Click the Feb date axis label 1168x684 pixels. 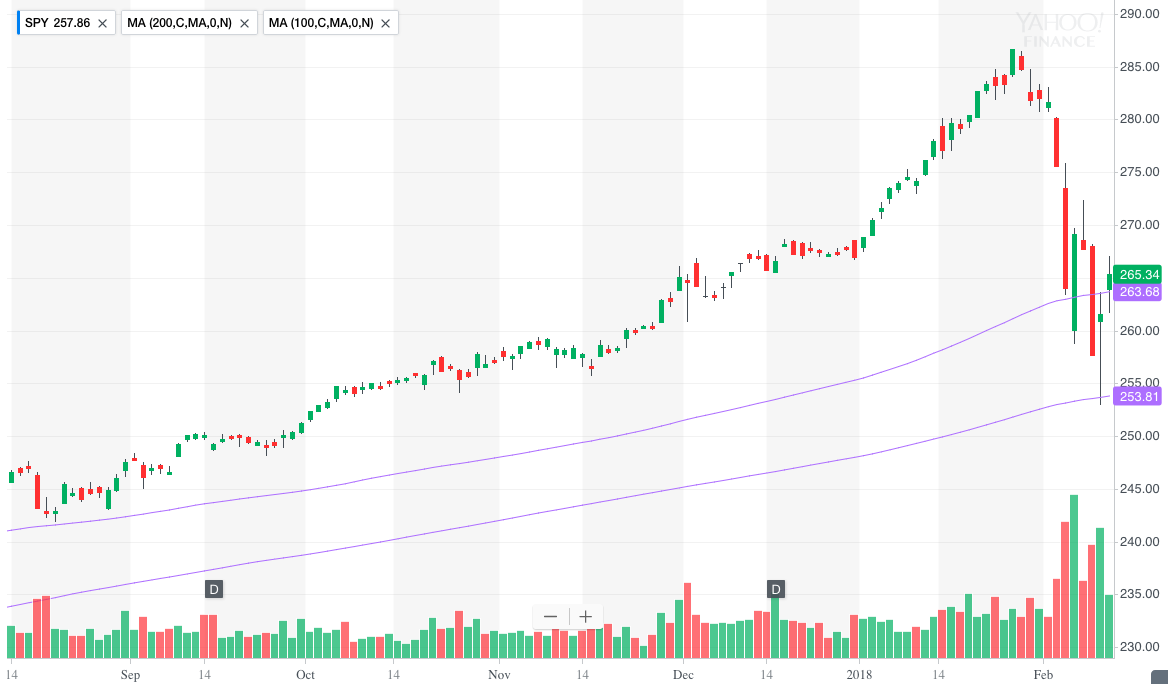click(x=1043, y=674)
